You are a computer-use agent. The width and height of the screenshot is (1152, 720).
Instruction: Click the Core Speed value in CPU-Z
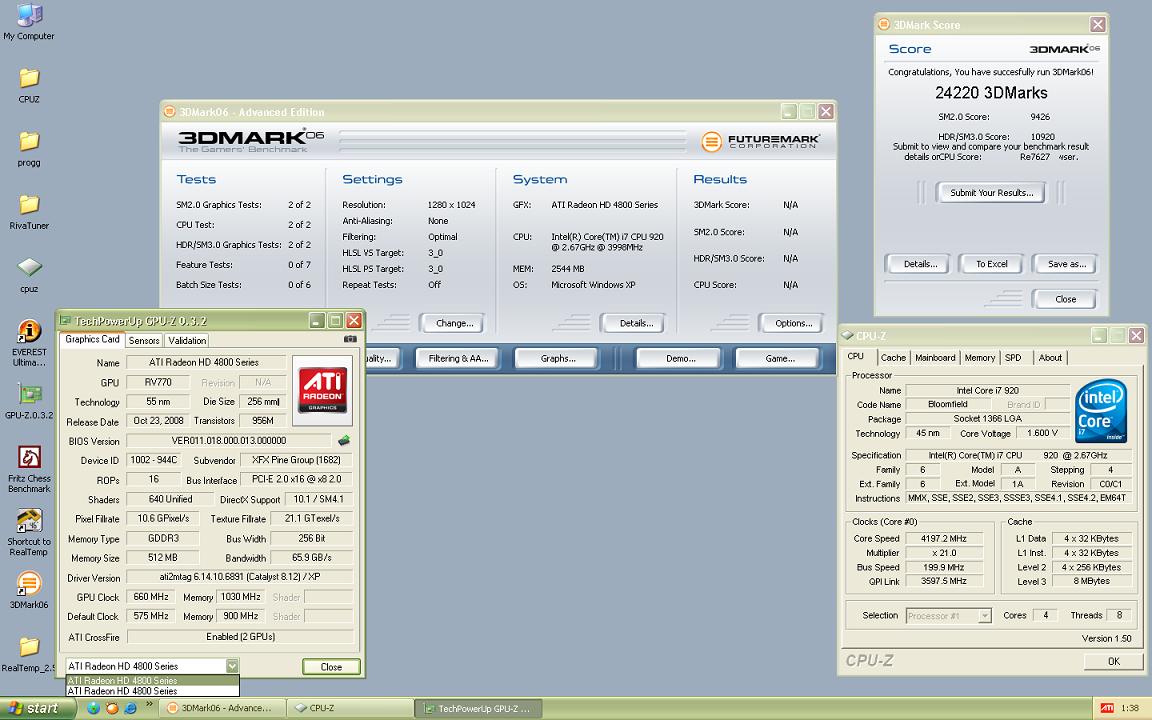tap(943, 539)
